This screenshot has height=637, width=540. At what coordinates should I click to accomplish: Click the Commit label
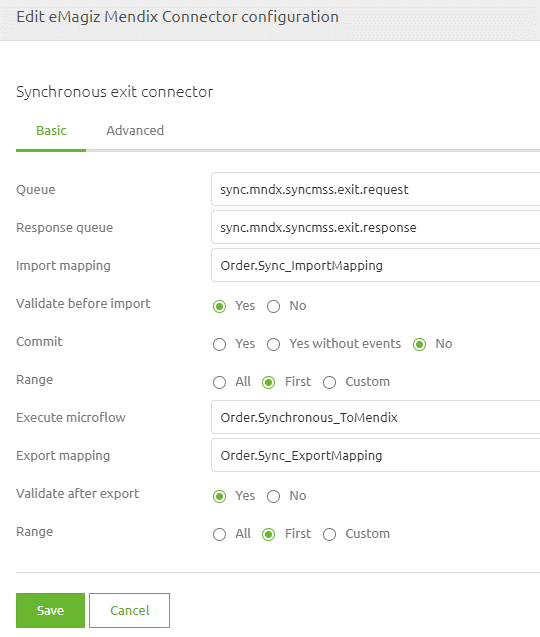click(39, 342)
